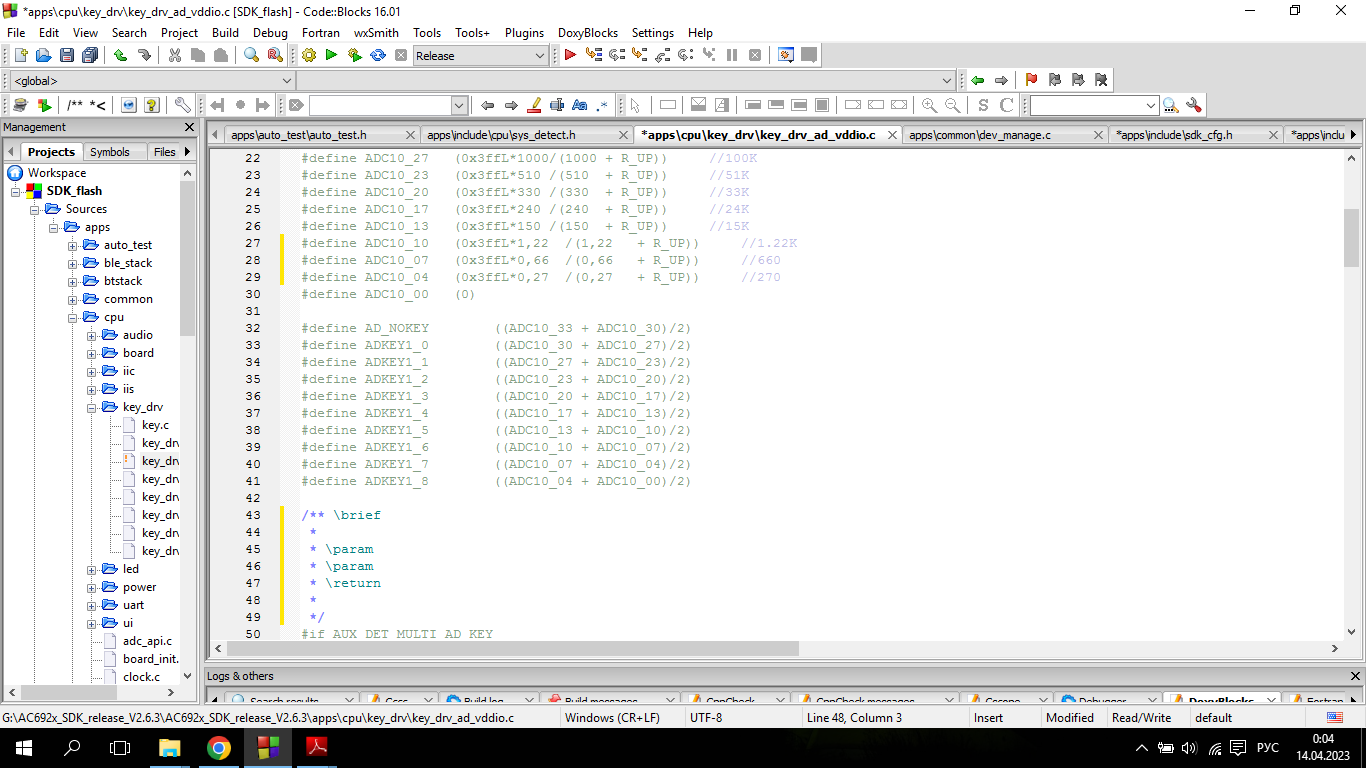Run ThreadSearch with the magnifier icon
1366x768 pixels.
1170,105
